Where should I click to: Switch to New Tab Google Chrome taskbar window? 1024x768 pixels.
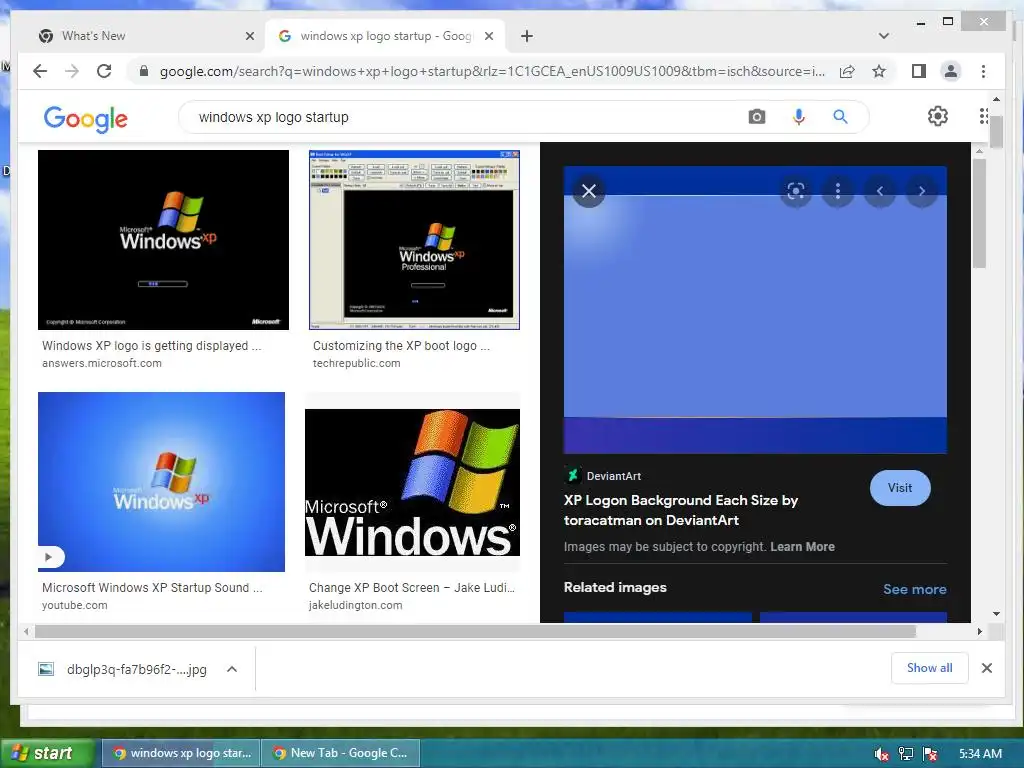click(341, 753)
